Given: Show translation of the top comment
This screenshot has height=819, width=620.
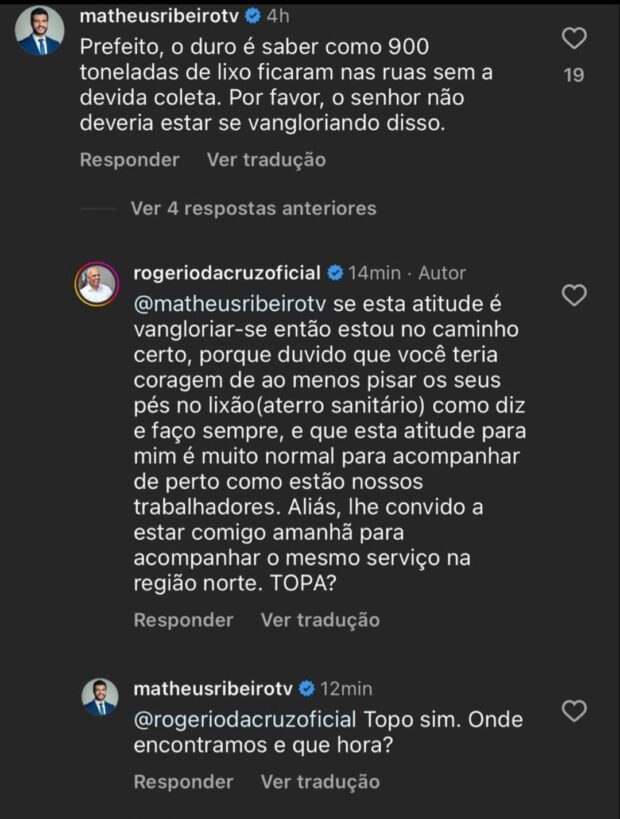Looking at the screenshot, I should [x=266, y=160].
